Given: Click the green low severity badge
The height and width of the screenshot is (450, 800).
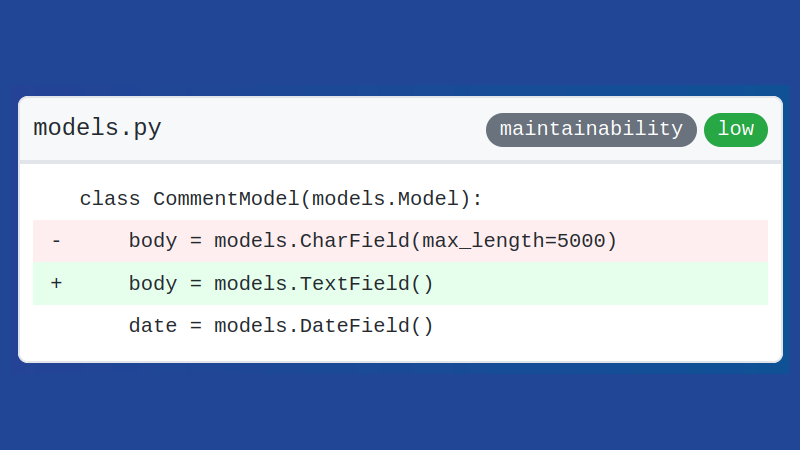Looking at the screenshot, I should 736,130.
